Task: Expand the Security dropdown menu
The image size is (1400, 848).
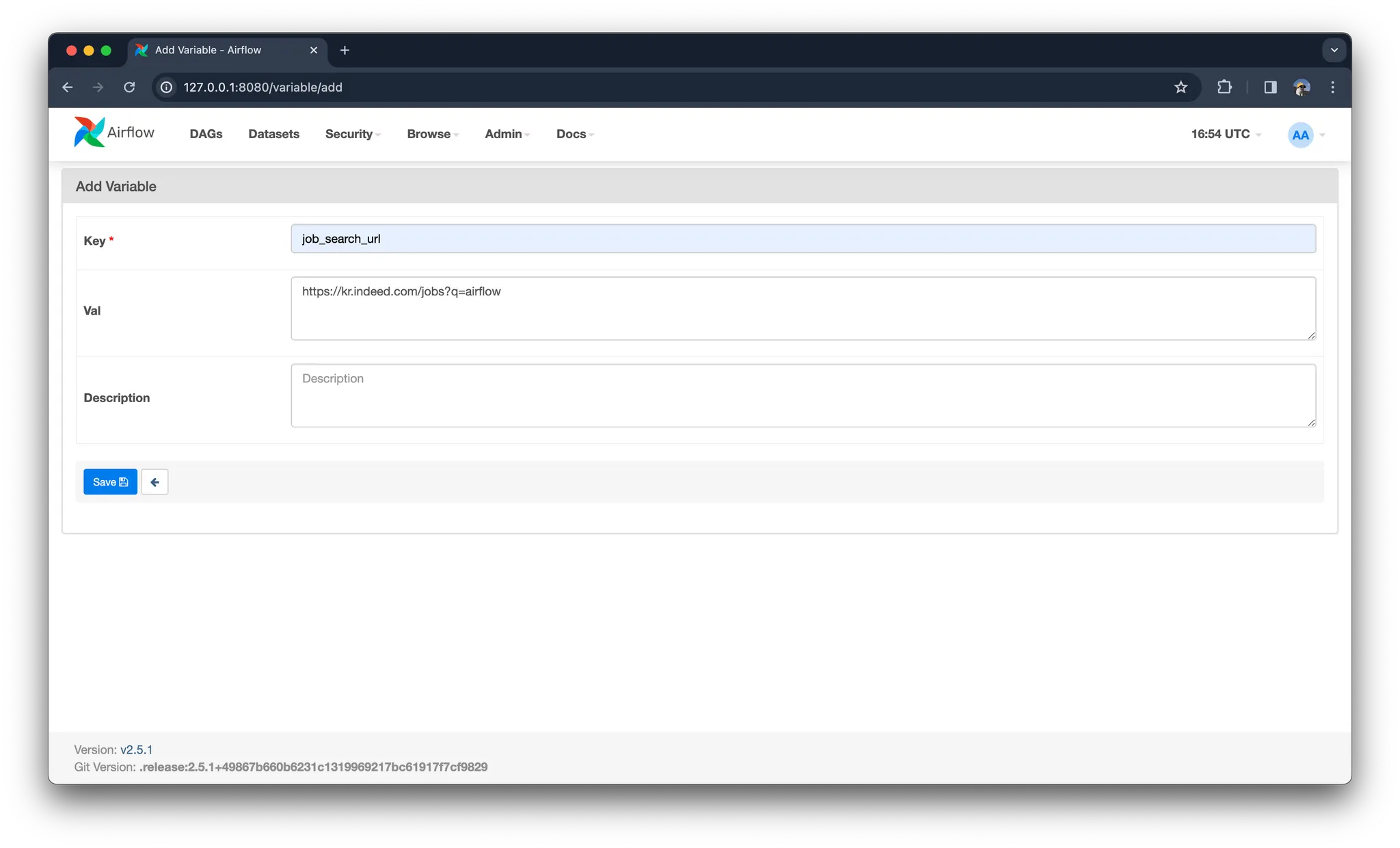Action: [352, 134]
